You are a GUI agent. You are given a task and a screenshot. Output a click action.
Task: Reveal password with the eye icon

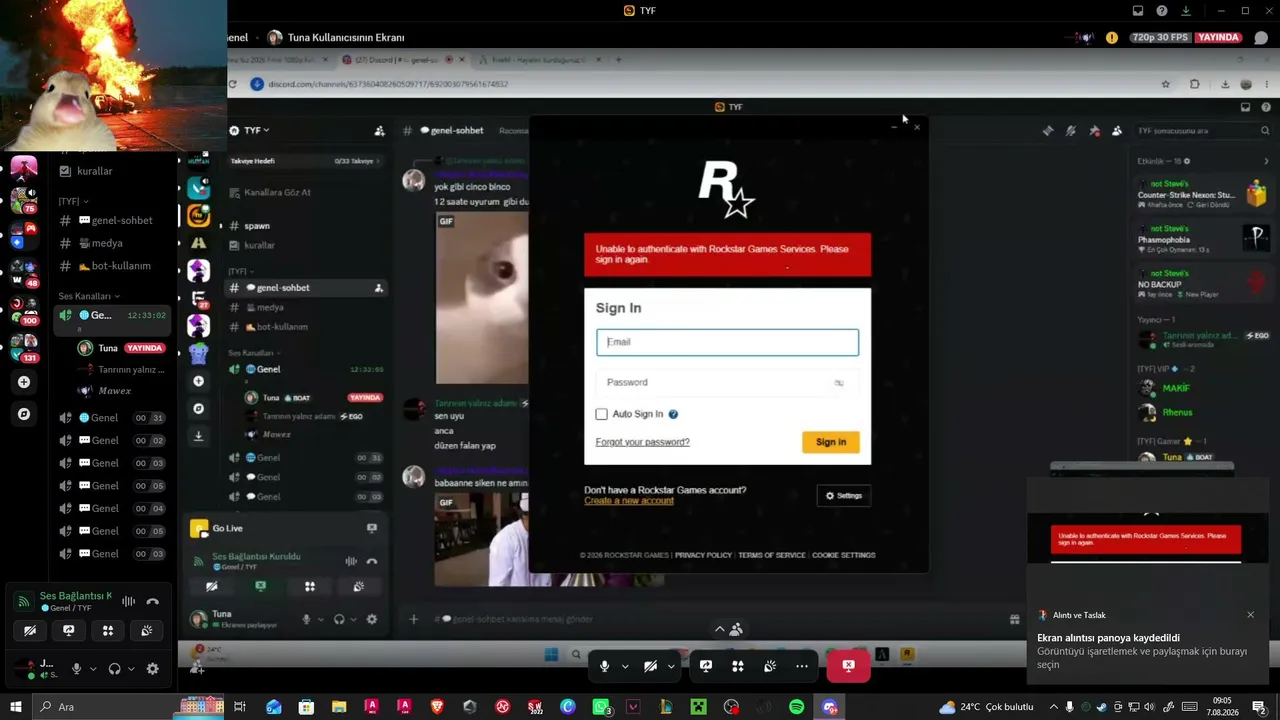point(839,383)
